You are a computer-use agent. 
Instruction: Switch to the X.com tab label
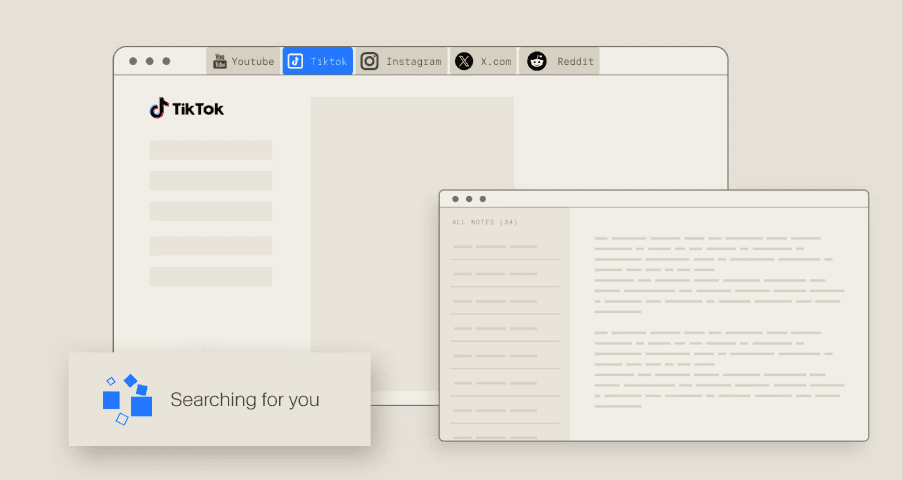[x=496, y=62]
